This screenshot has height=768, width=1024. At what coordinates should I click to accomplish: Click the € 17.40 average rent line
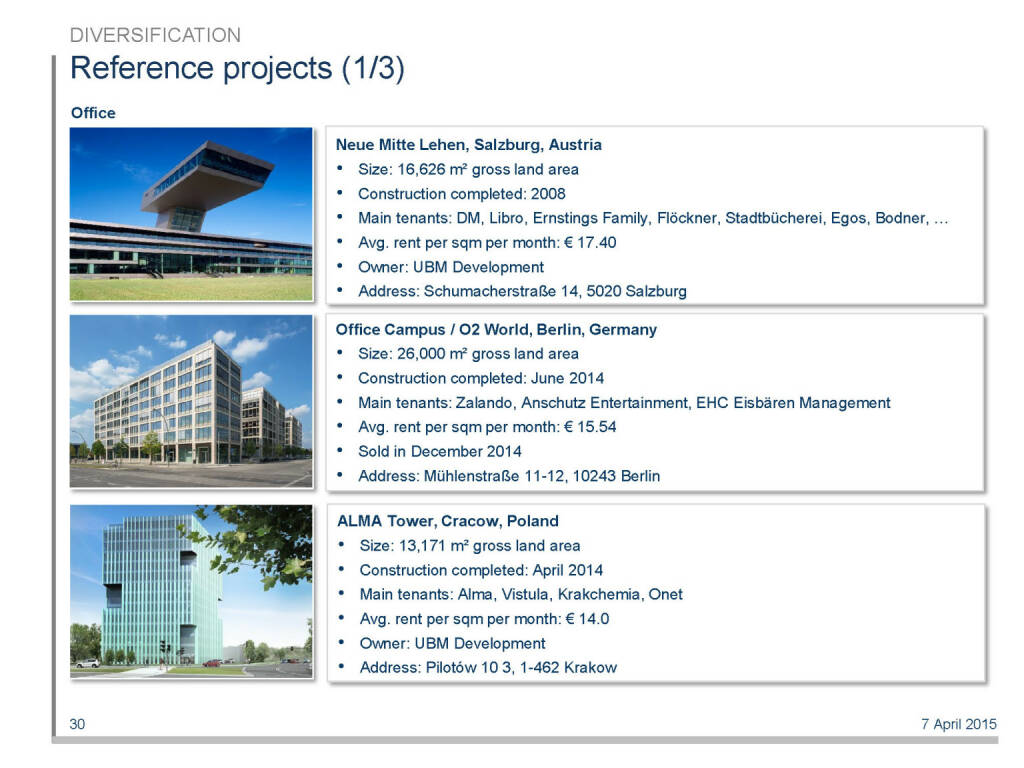click(x=487, y=243)
